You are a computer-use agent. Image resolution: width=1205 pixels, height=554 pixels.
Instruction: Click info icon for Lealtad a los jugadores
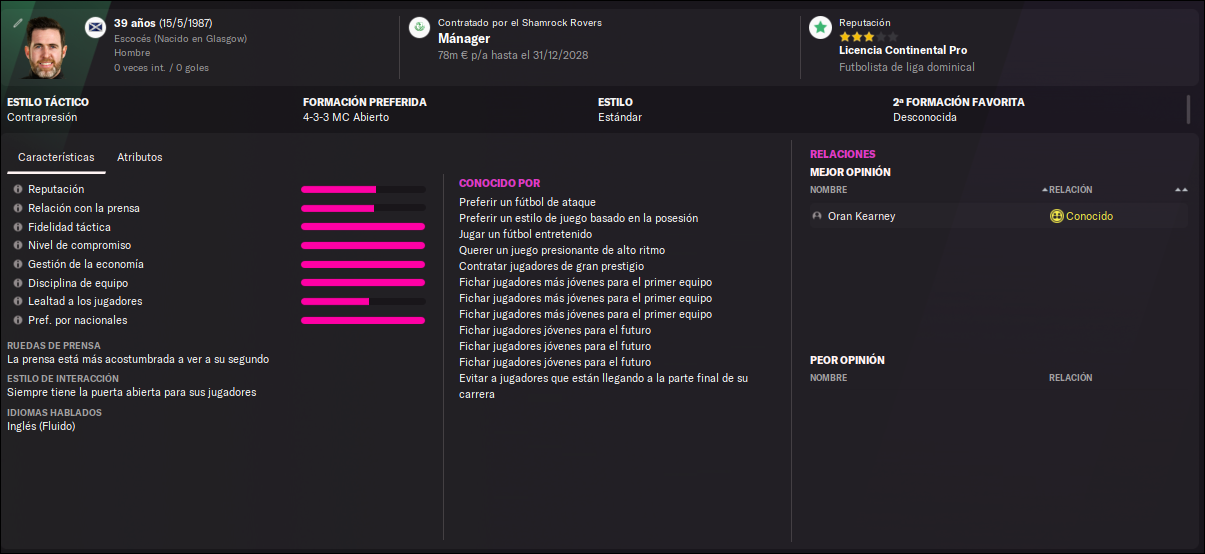click(18, 301)
